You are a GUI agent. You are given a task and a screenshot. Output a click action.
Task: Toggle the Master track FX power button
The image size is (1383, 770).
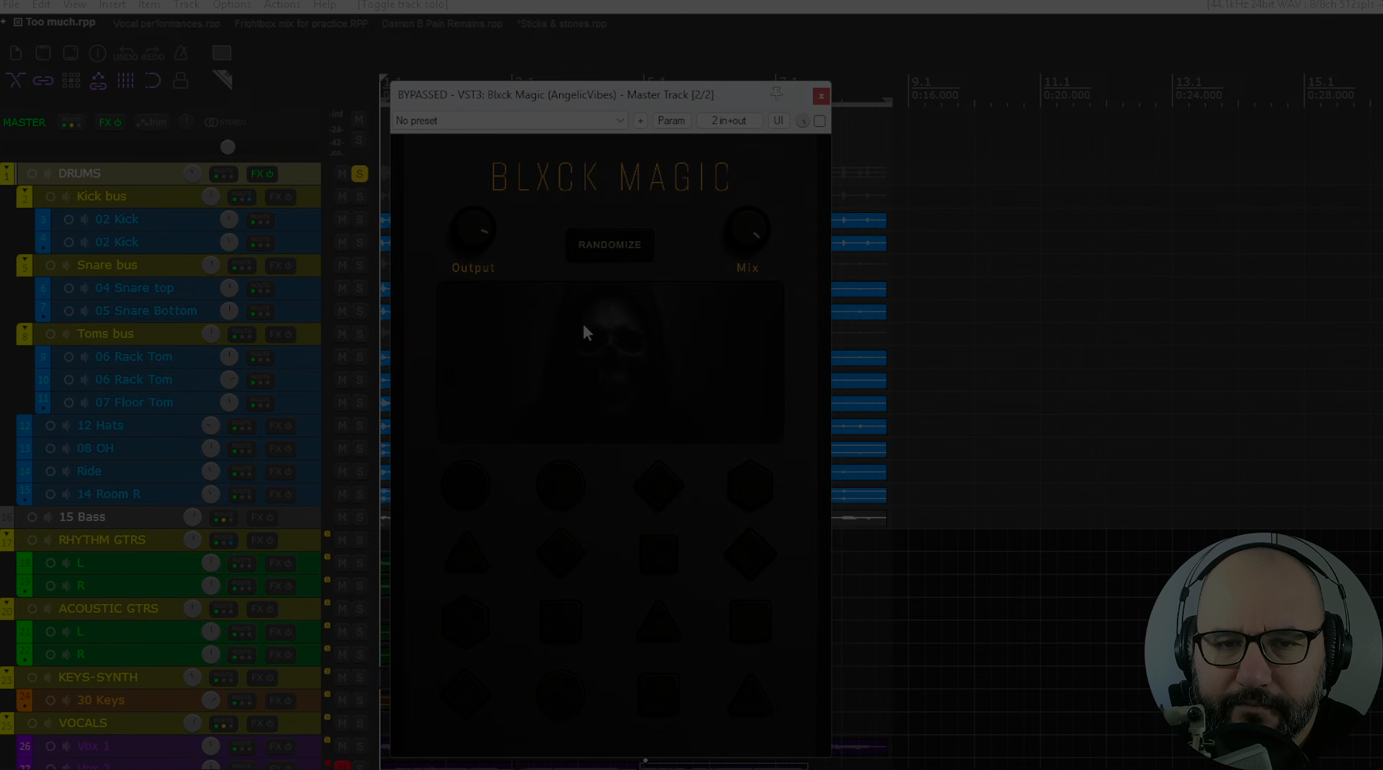pos(110,123)
